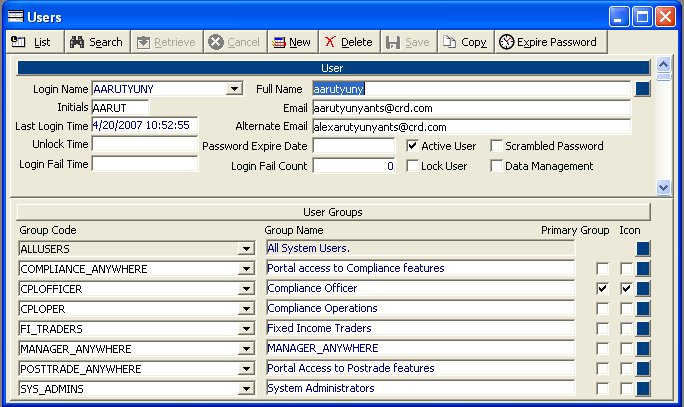This screenshot has width=684, height=407.
Task: Enable the Data Management checkbox
Action: [496, 166]
